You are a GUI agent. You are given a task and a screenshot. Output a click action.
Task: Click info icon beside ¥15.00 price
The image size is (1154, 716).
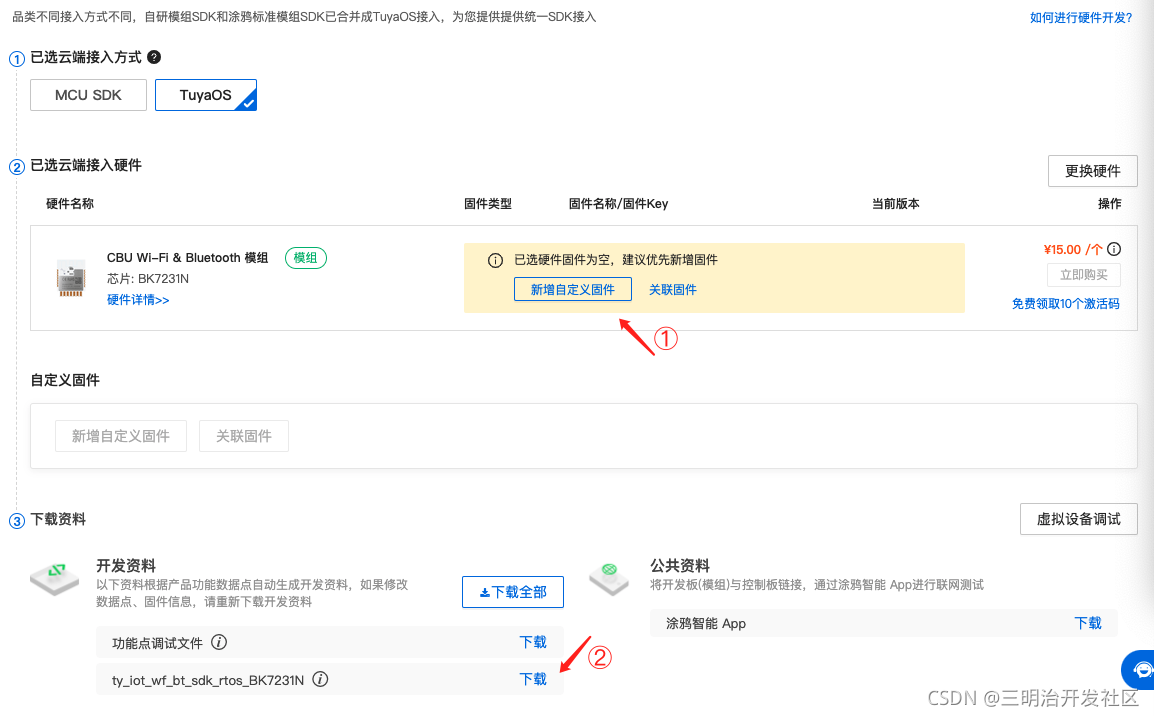[1114, 249]
